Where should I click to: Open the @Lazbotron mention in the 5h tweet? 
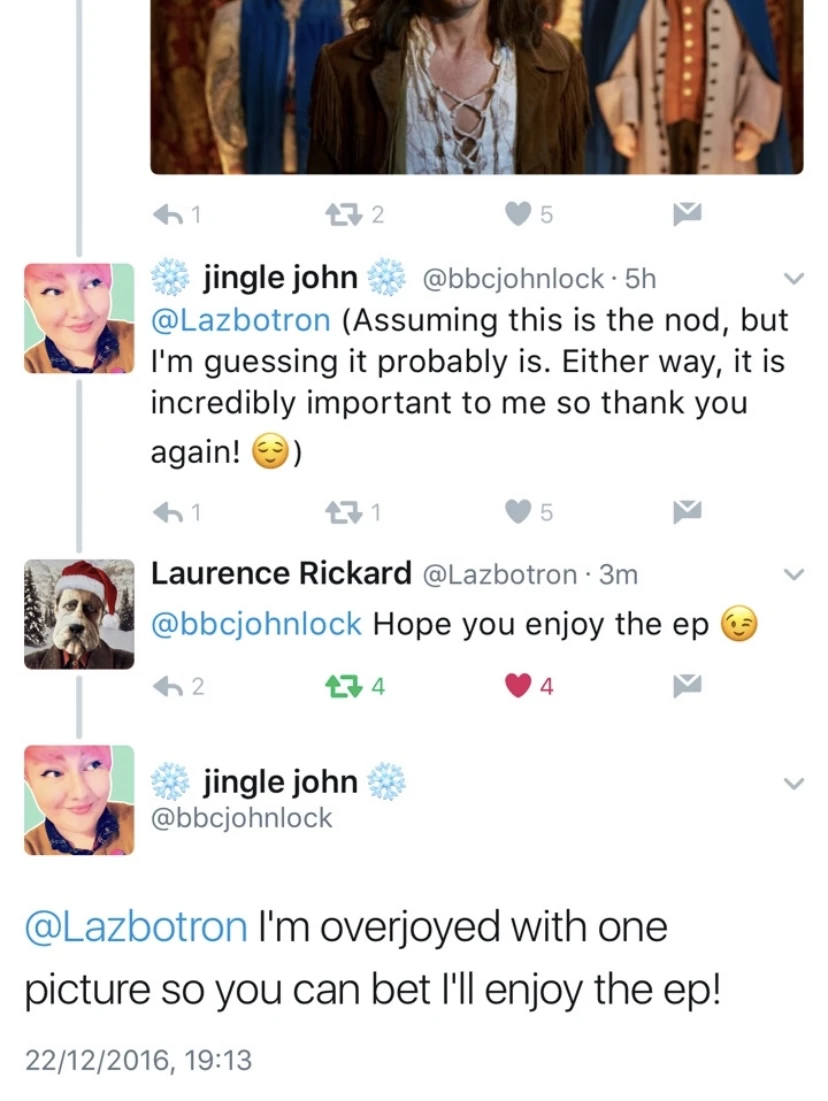point(240,320)
